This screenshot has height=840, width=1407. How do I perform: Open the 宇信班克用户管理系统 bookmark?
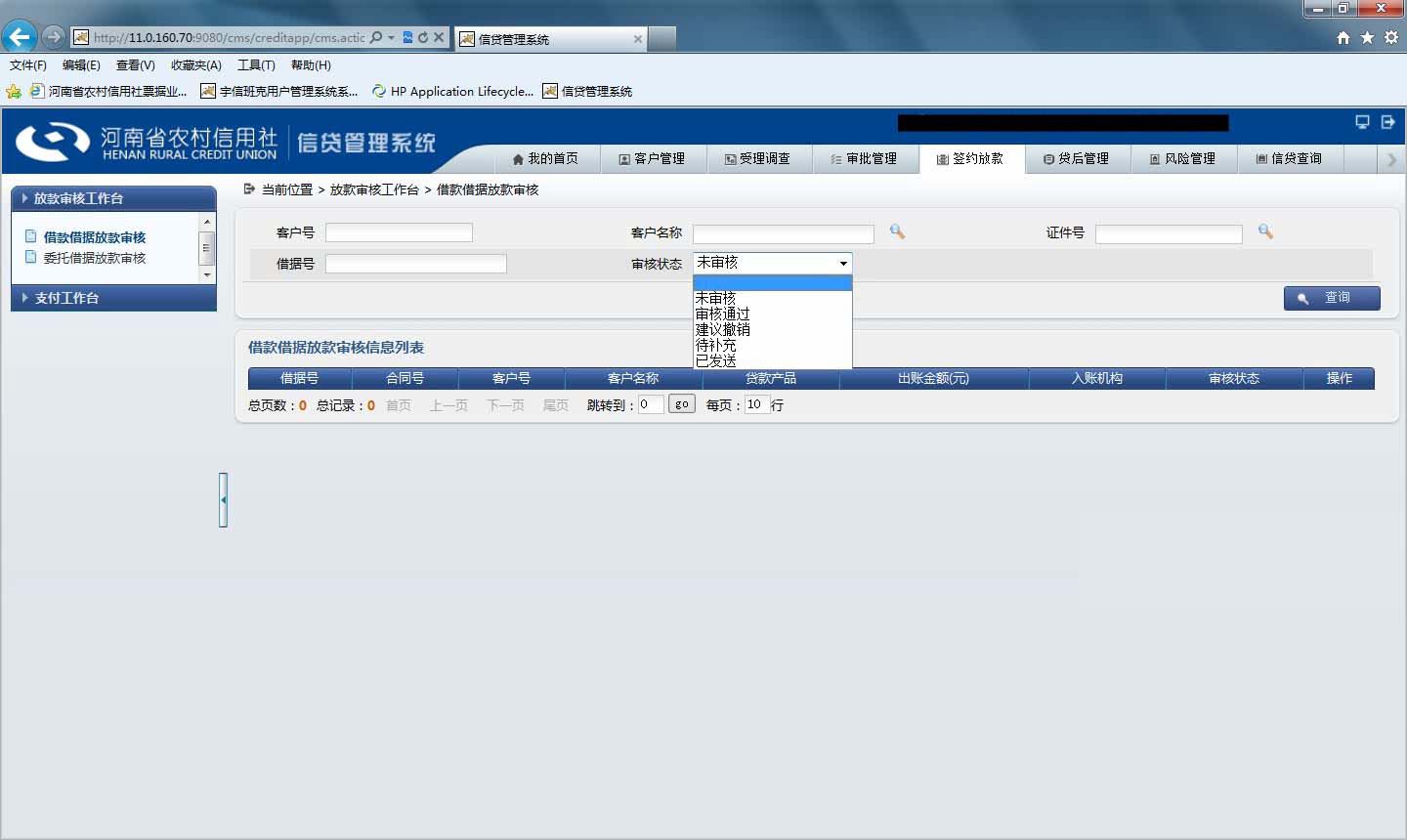[279, 91]
